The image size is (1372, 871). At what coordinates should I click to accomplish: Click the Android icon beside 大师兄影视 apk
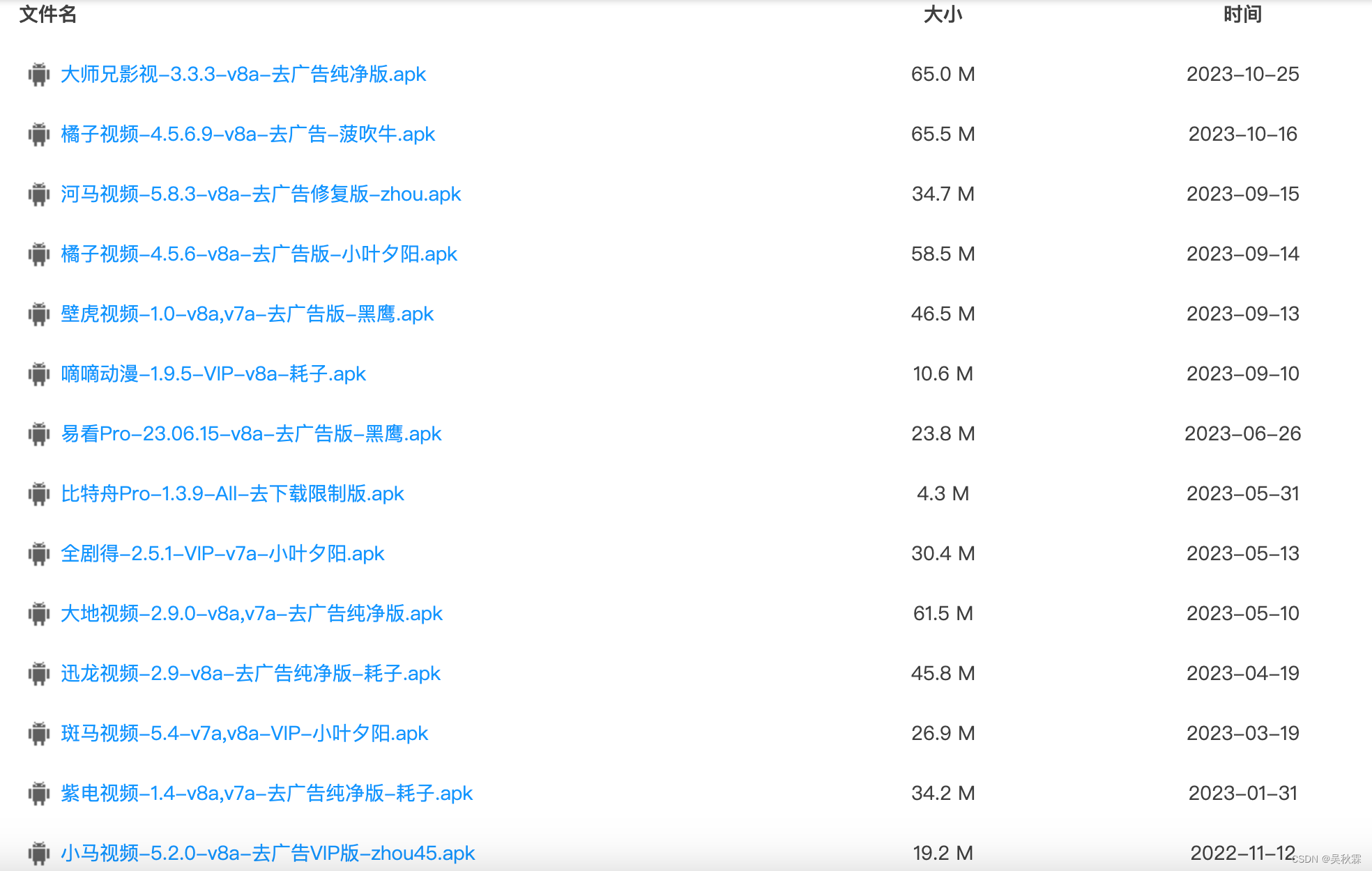pos(39,74)
